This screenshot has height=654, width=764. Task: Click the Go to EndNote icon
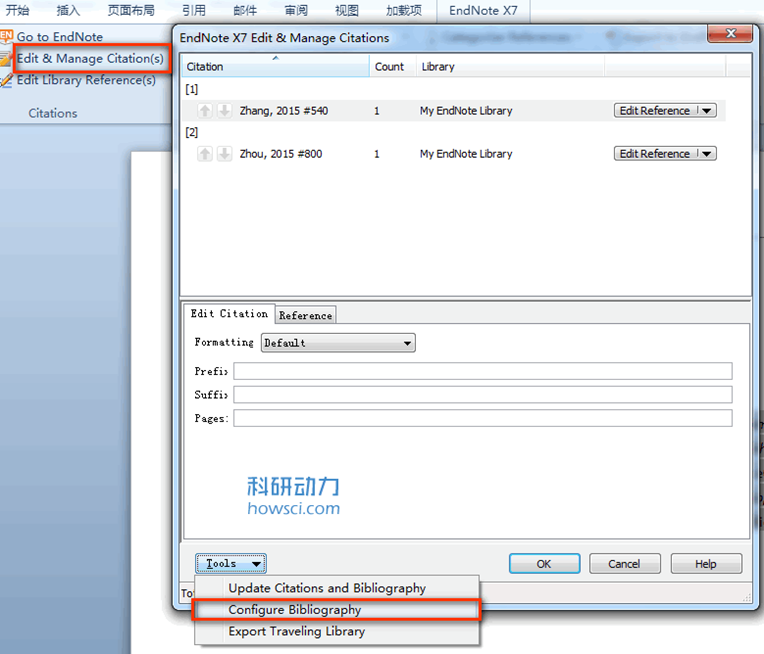6,36
